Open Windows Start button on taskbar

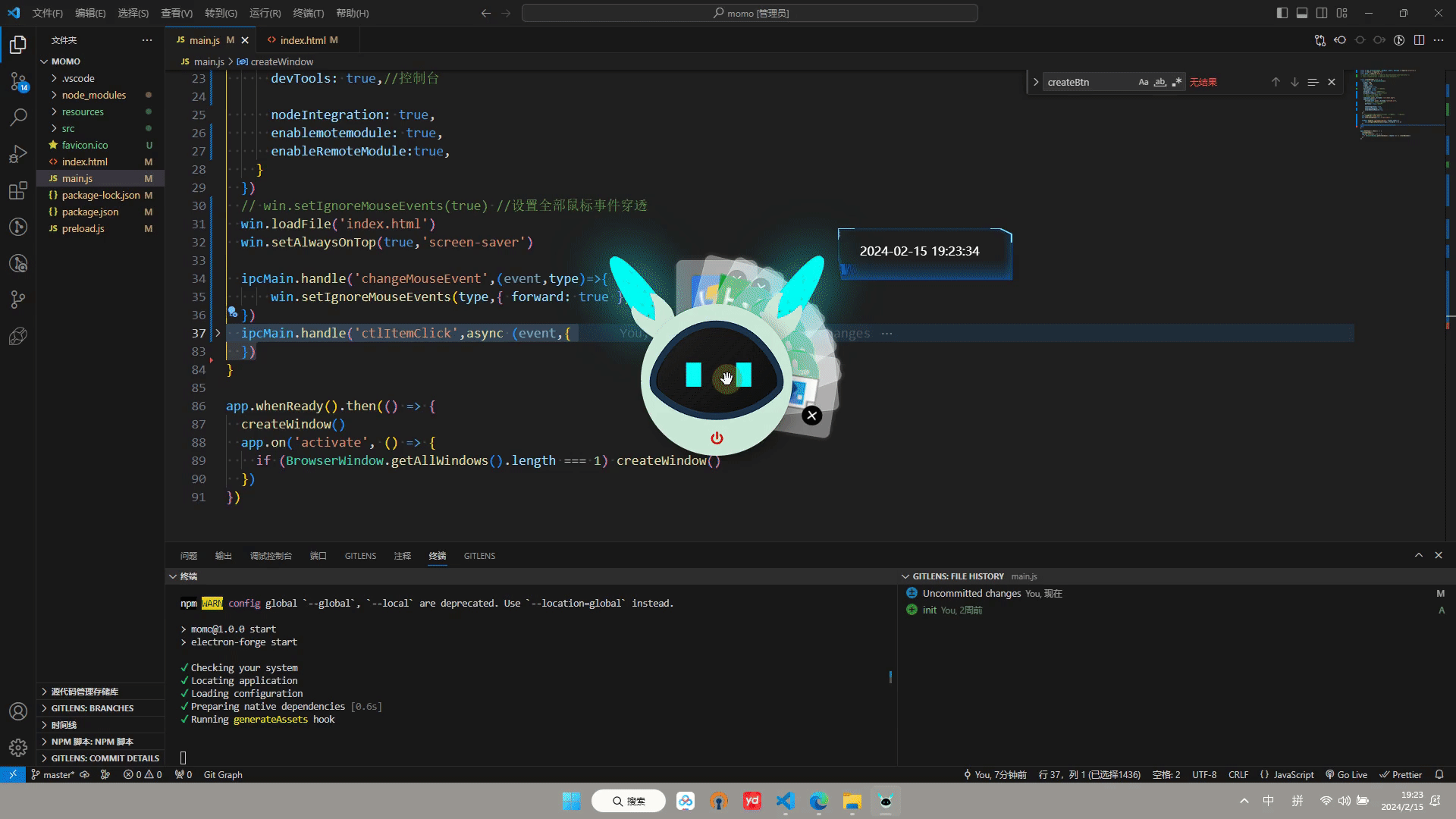tap(571, 801)
